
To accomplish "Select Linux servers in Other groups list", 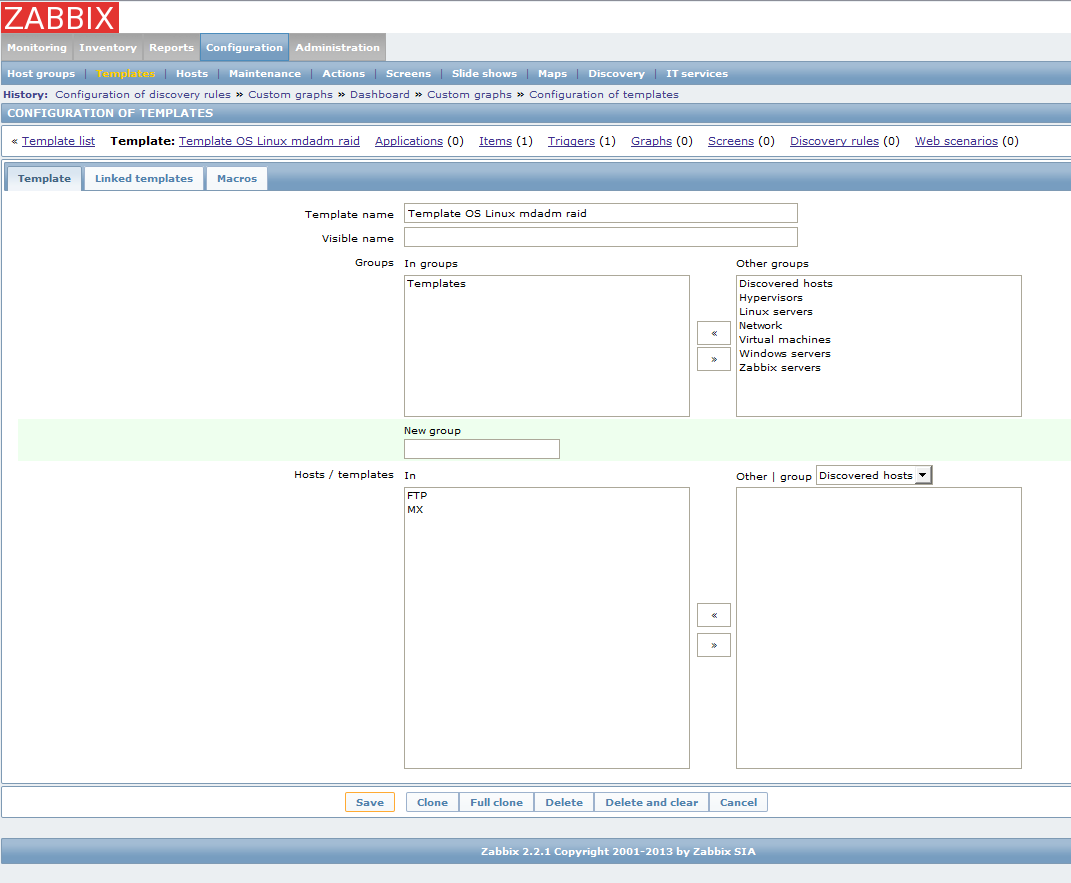I will click(776, 312).
